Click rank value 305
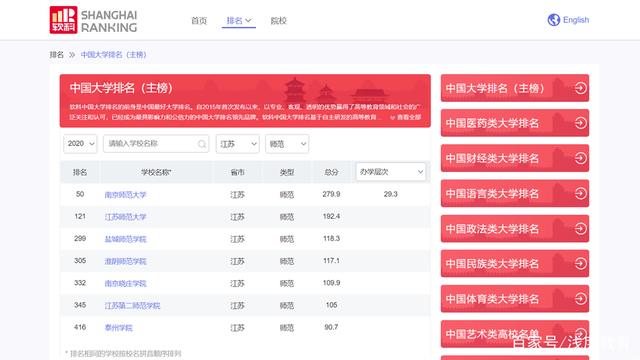The width and height of the screenshot is (640, 360). pos(80,260)
